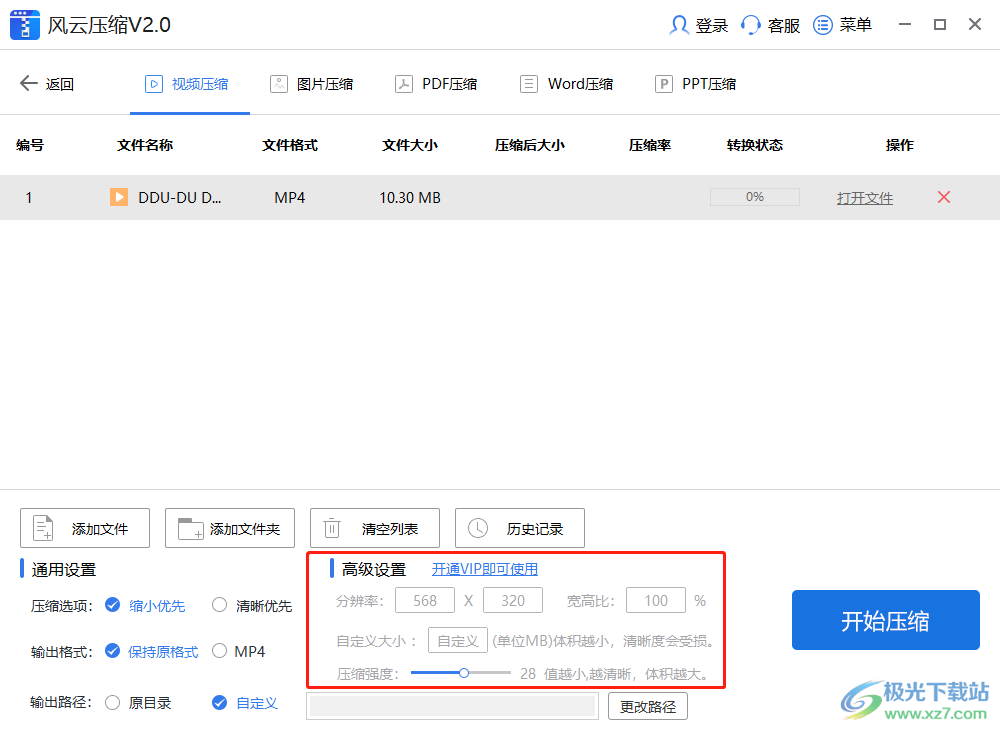Click the 清空列表 trash icon

332,528
